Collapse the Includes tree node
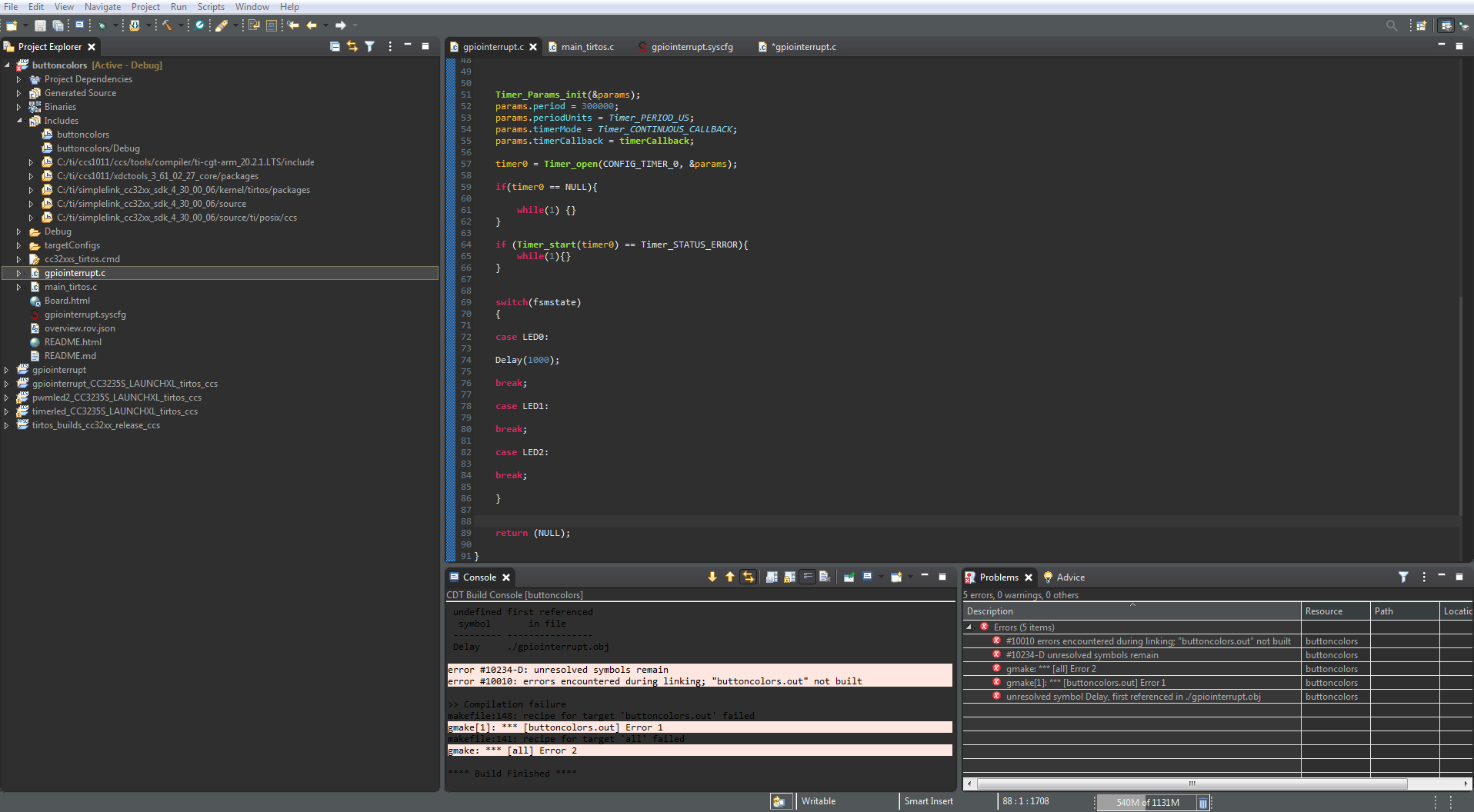The image size is (1474, 812). click(x=19, y=121)
